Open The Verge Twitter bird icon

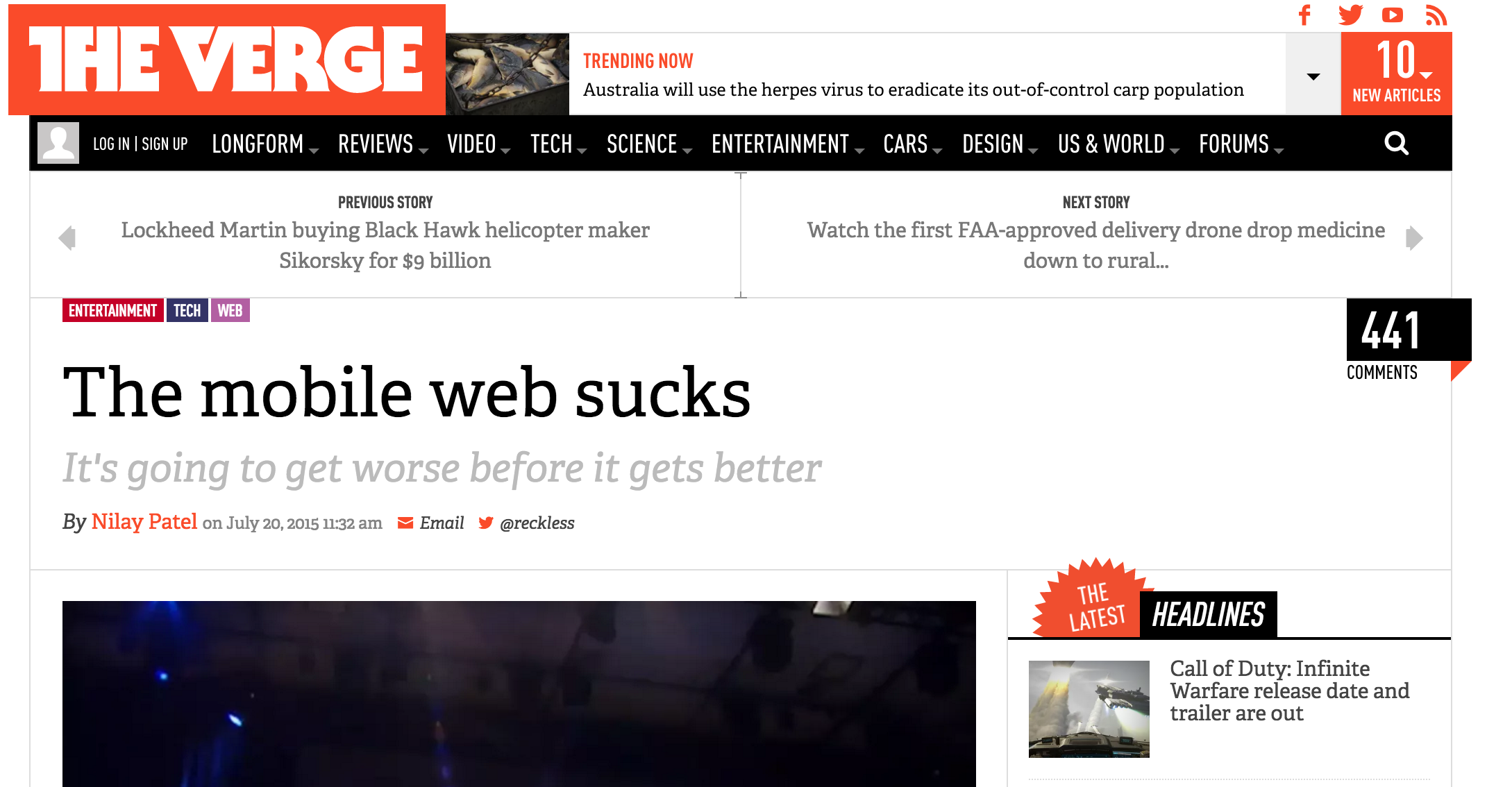click(x=1350, y=15)
